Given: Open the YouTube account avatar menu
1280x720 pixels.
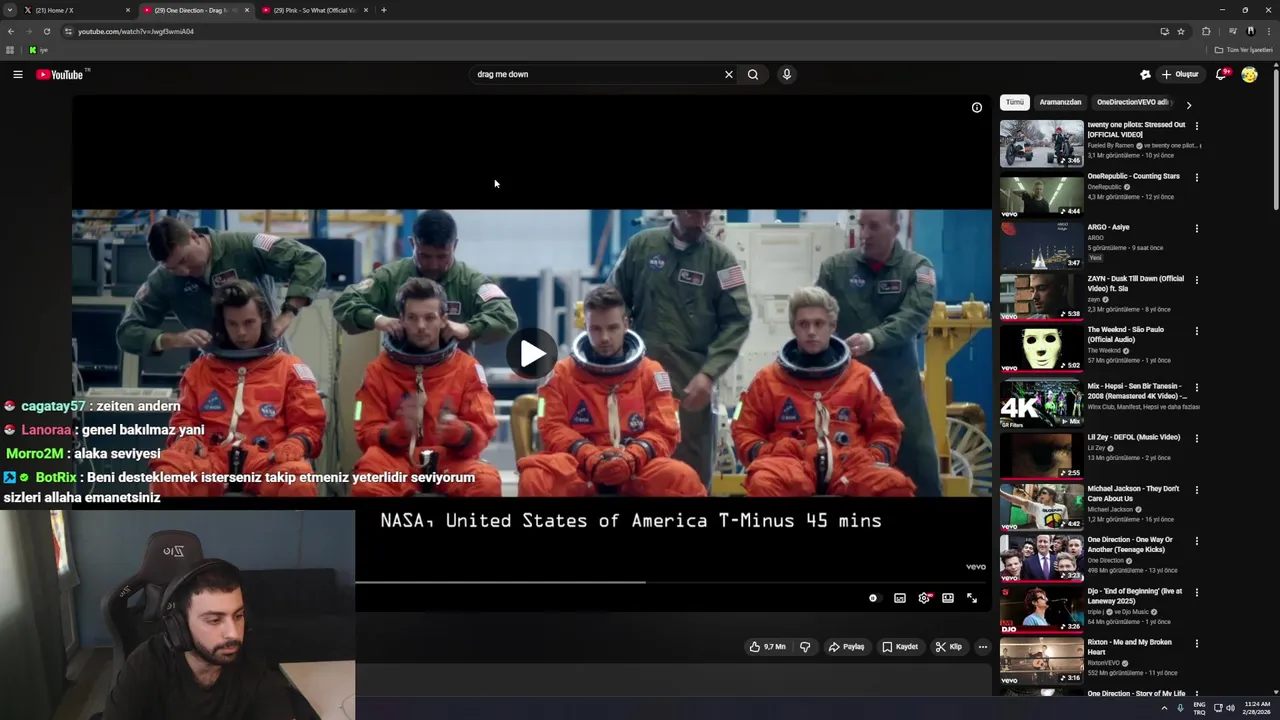Looking at the screenshot, I should pos(1249,74).
